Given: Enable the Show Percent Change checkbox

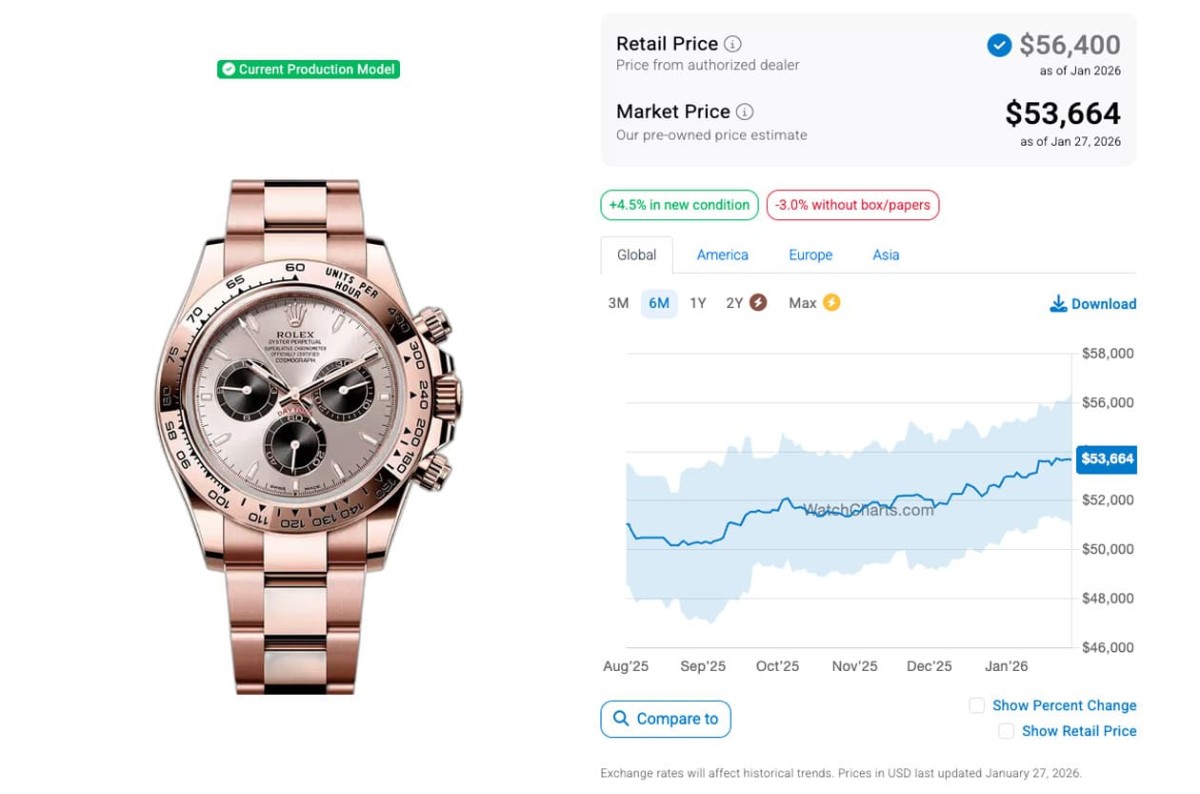Looking at the screenshot, I should tap(977, 706).
